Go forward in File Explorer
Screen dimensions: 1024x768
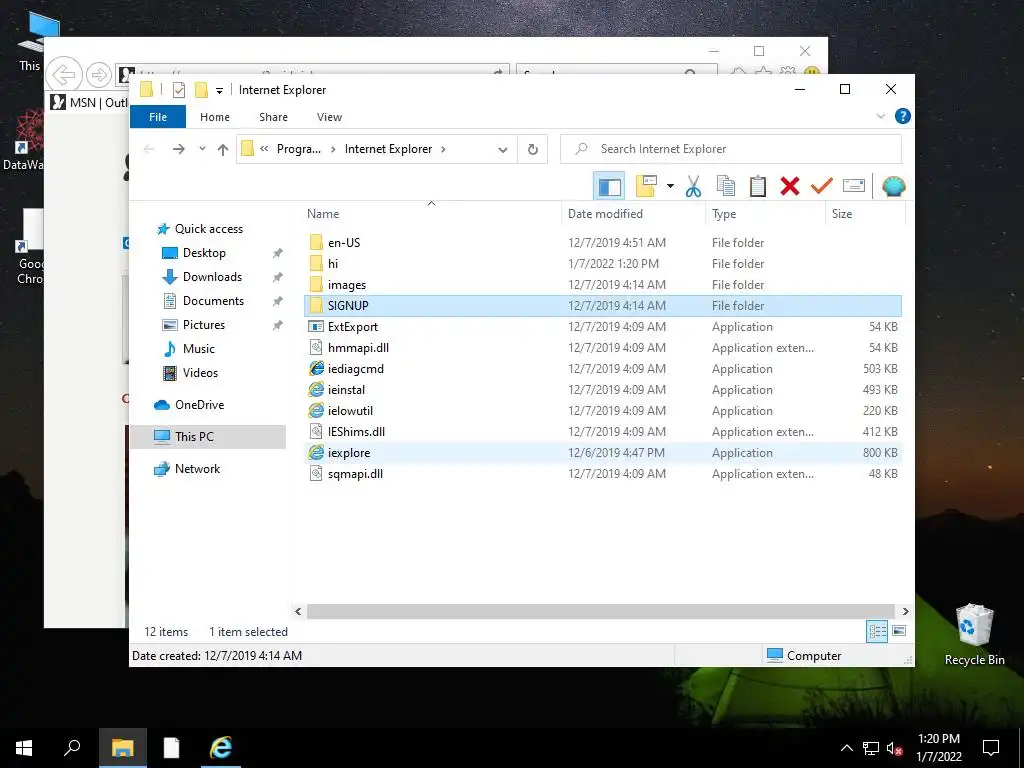pyautogui.click(x=178, y=150)
